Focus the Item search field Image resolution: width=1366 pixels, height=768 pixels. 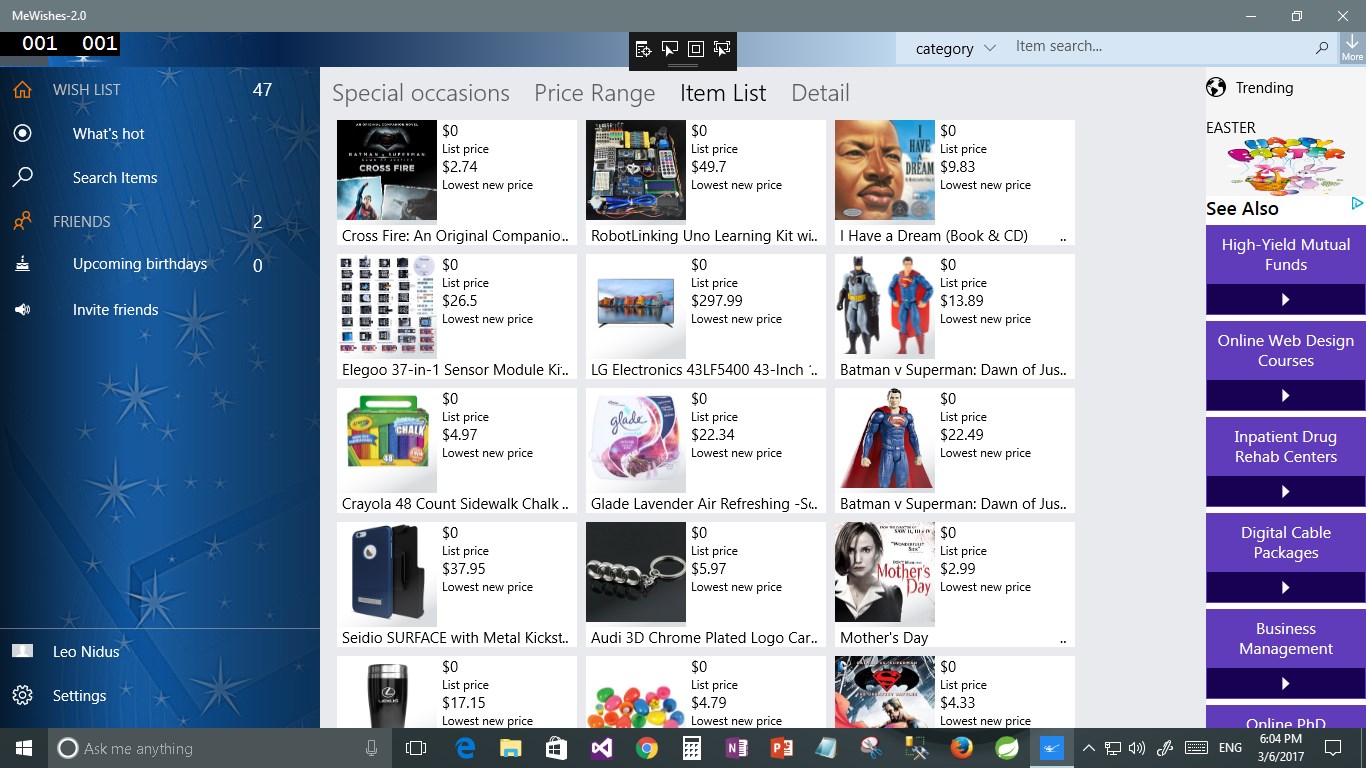(x=1159, y=46)
